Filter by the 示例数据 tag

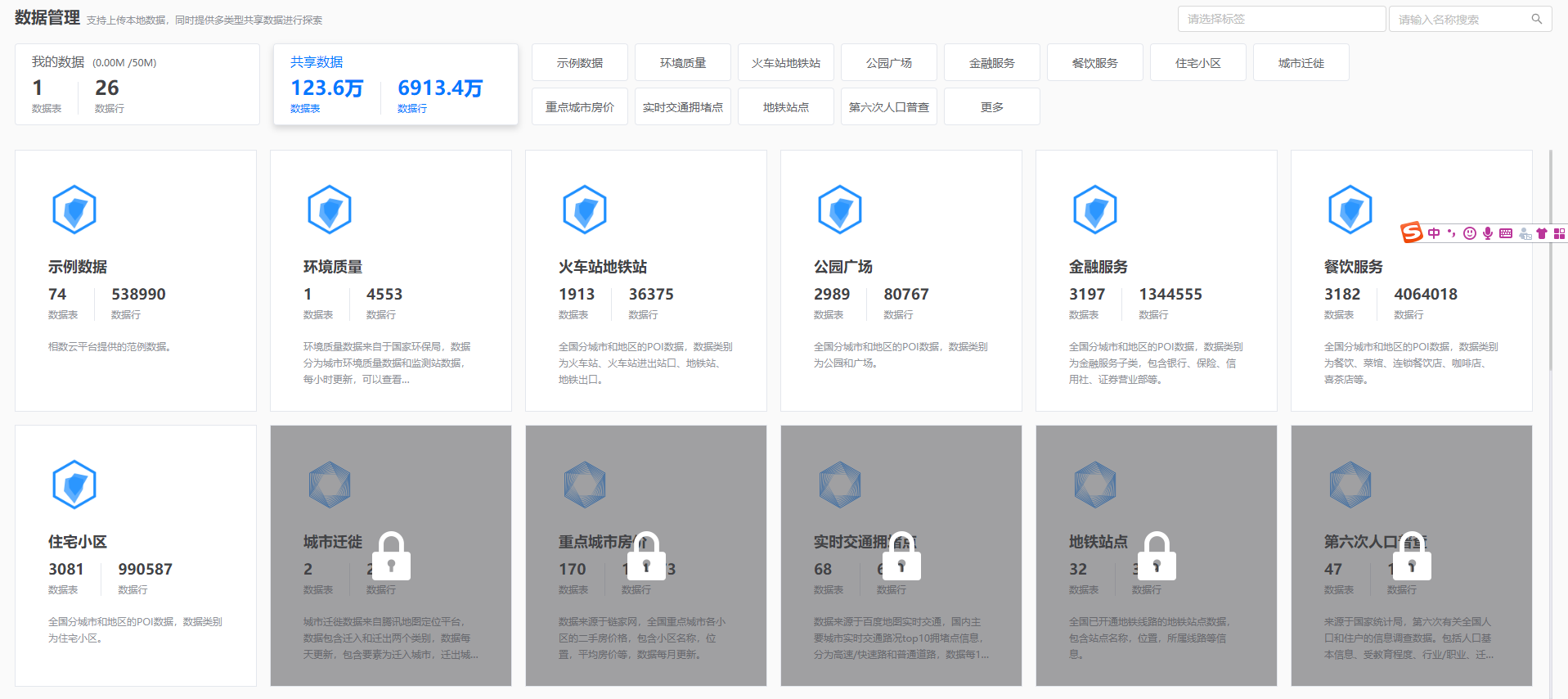click(x=580, y=62)
